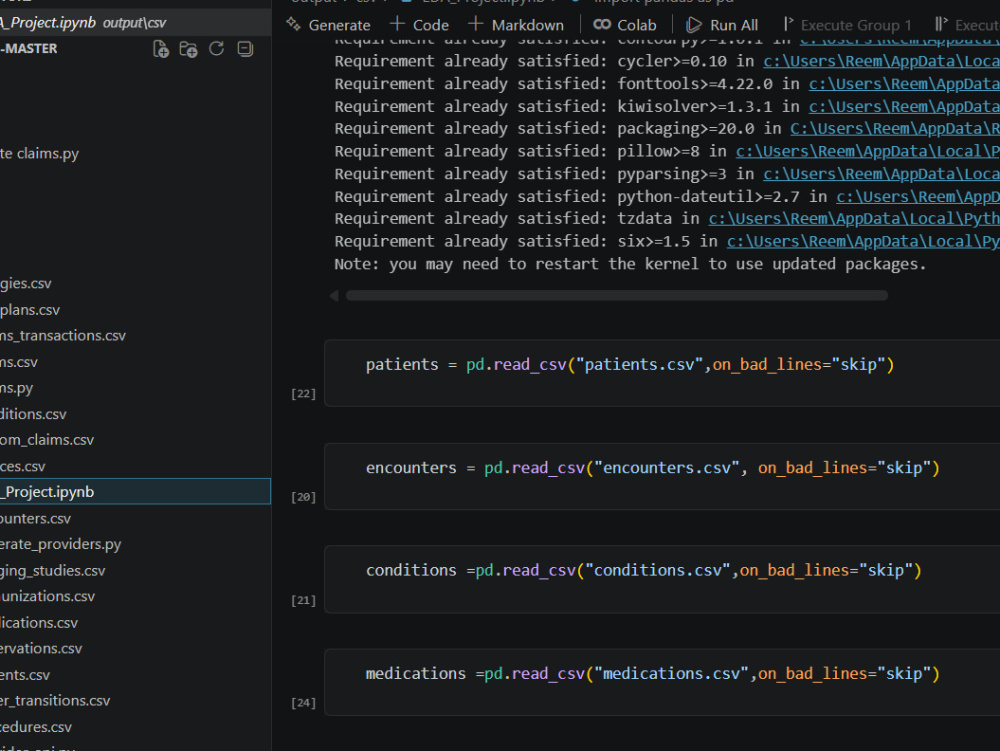Viewport: 1000px width, 751px height.
Task: Follow path link on pillow>=8 line
Action: pyautogui.click(x=867, y=151)
